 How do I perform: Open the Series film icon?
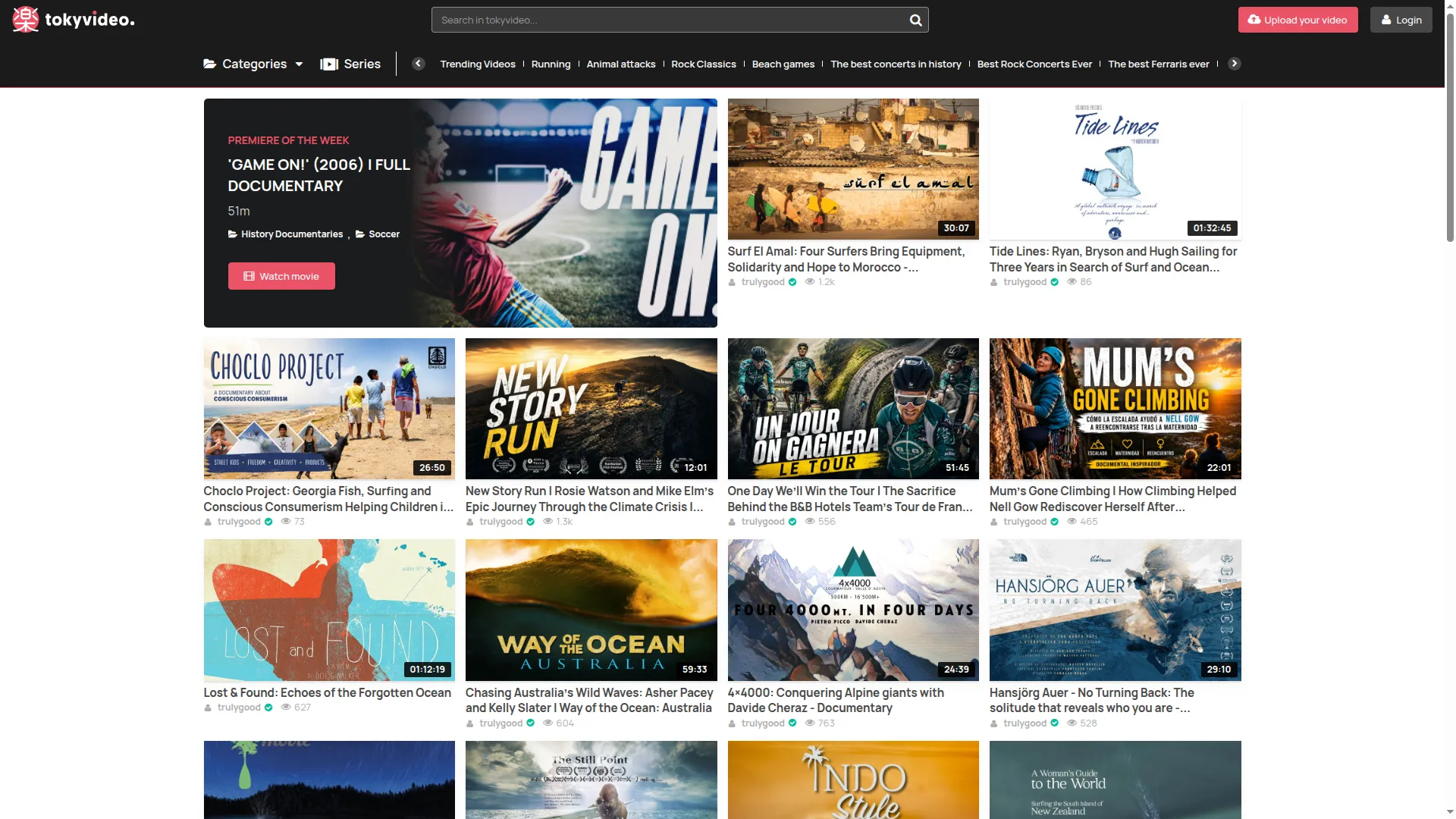329,64
